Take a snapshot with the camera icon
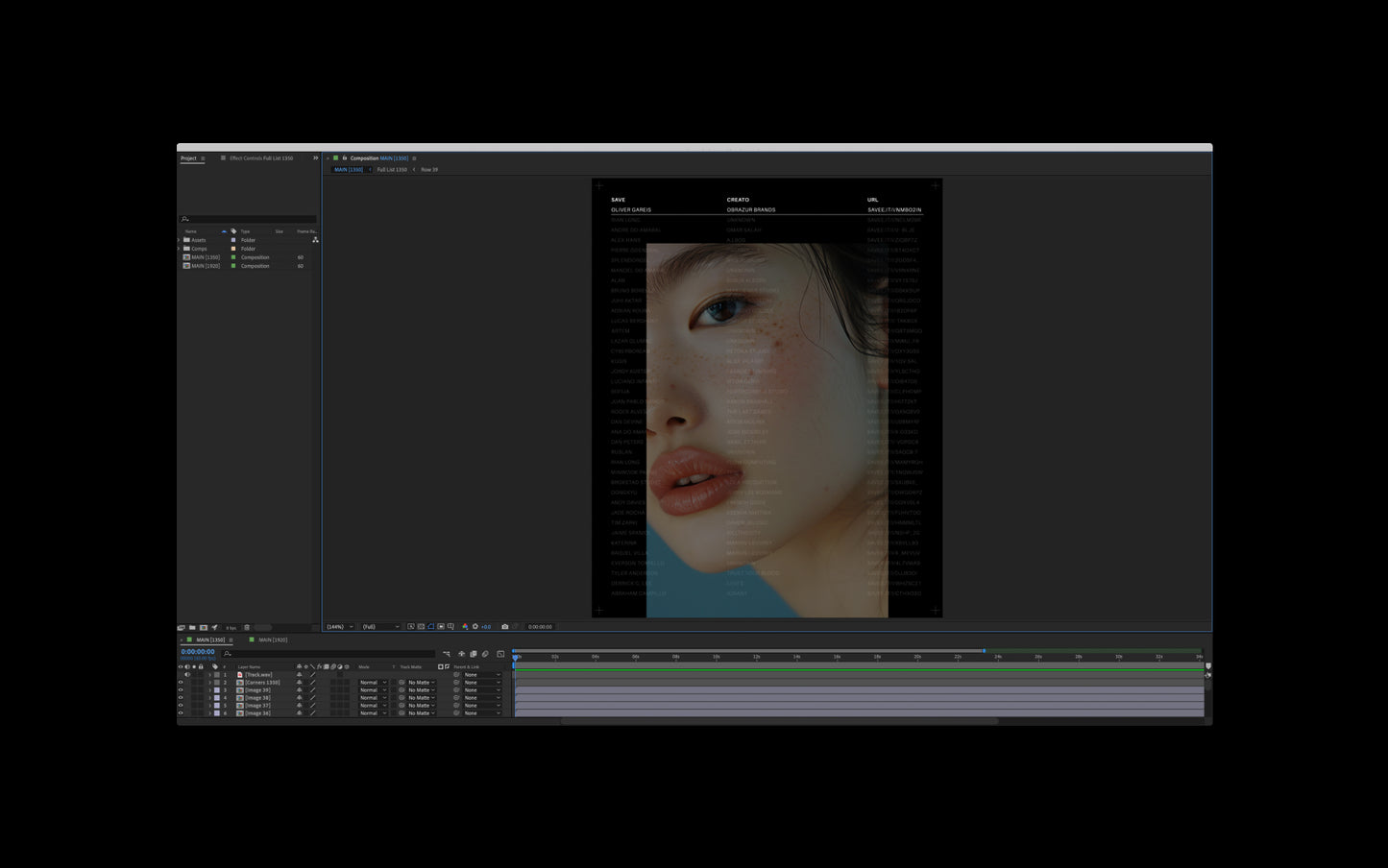This screenshot has height=868, width=1388. [505, 626]
